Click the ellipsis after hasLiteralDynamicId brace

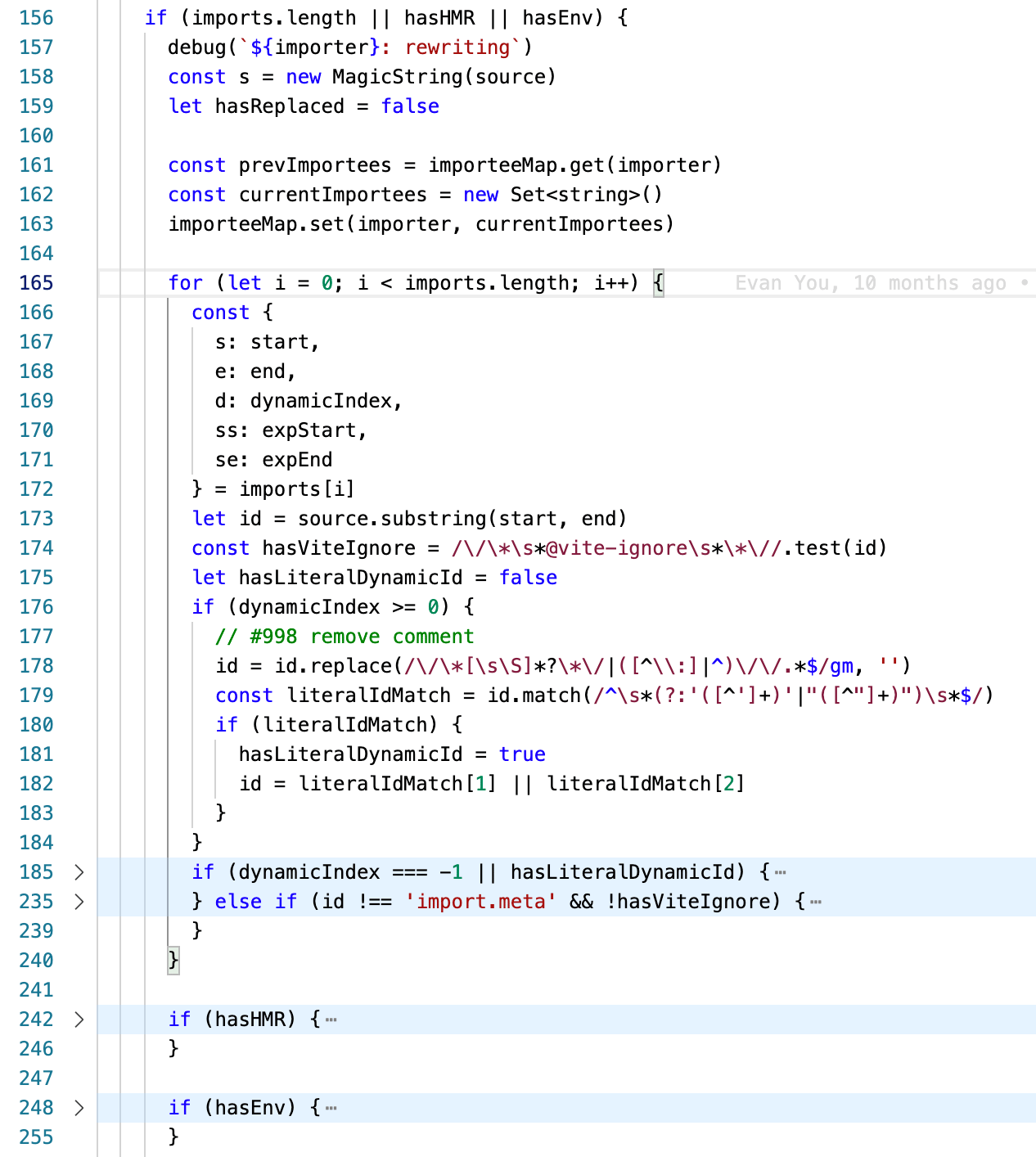pyautogui.click(x=780, y=872)
